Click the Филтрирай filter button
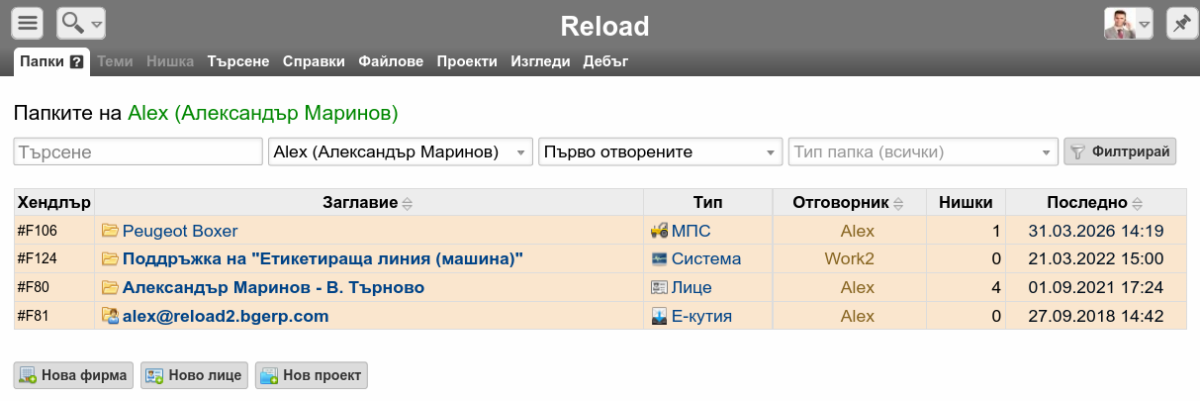 pos(1120,152)
